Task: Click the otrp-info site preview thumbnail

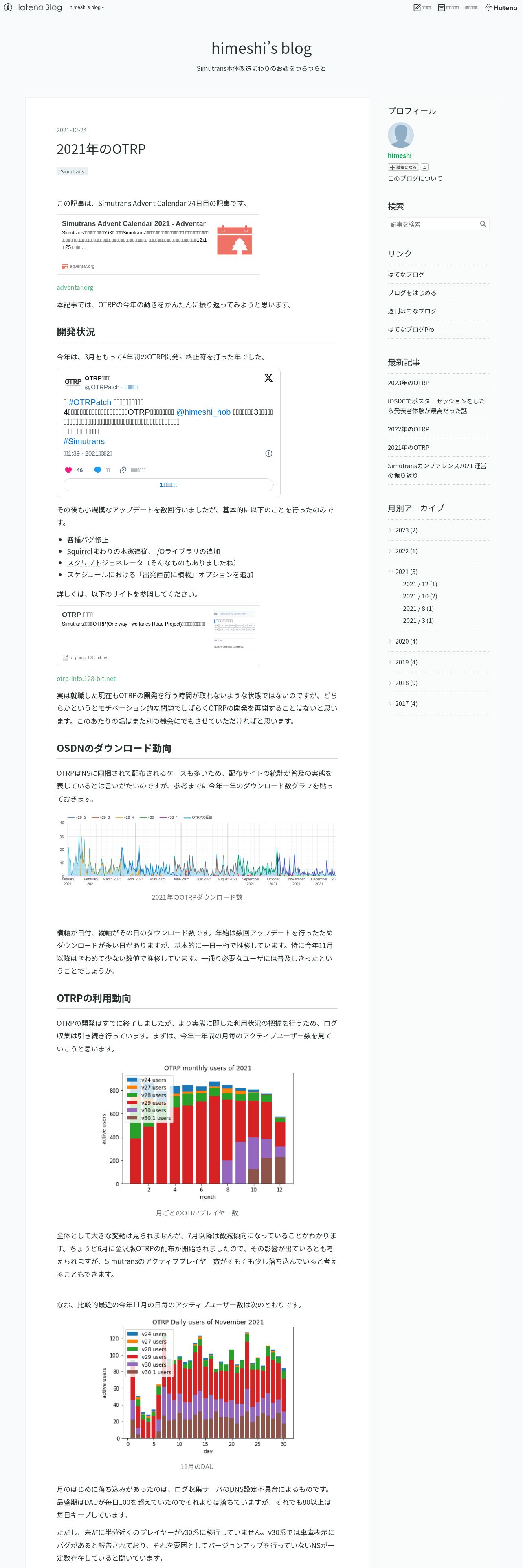Action: (234, 629)
